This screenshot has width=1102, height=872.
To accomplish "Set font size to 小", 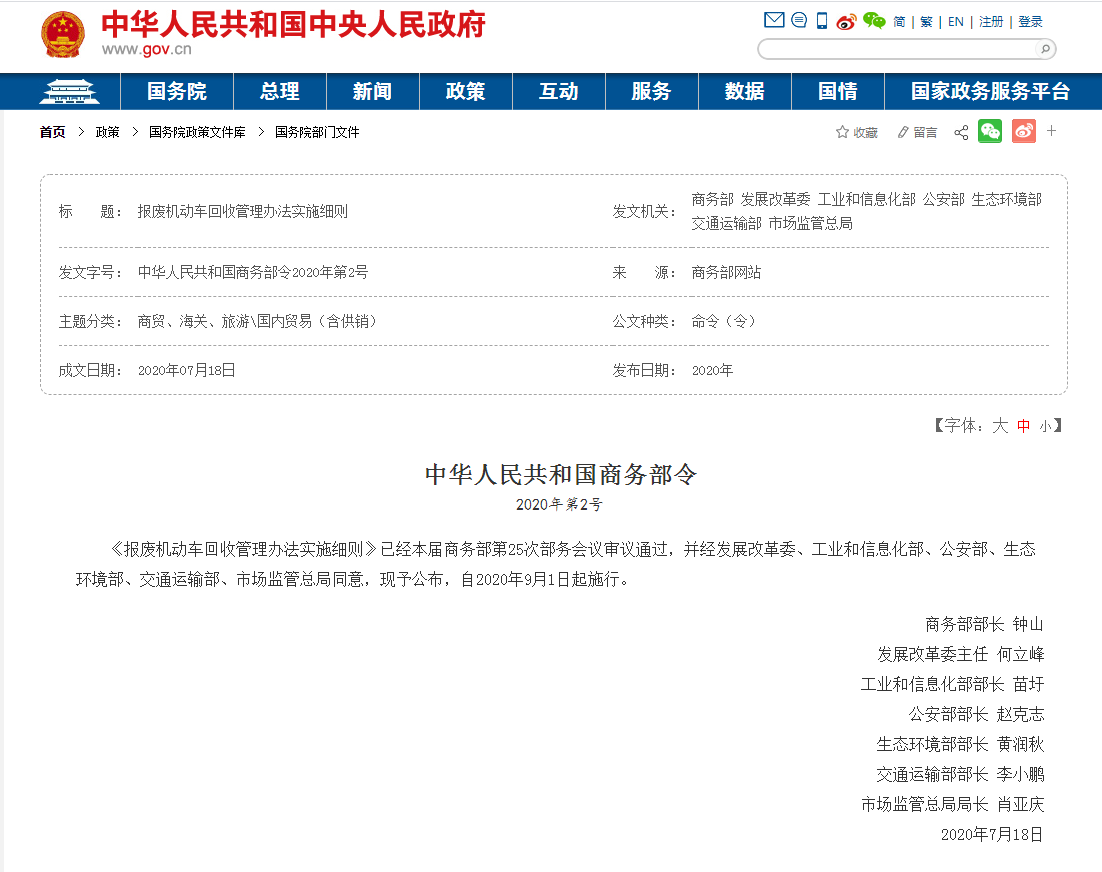I will click(x=1046, y=427).
